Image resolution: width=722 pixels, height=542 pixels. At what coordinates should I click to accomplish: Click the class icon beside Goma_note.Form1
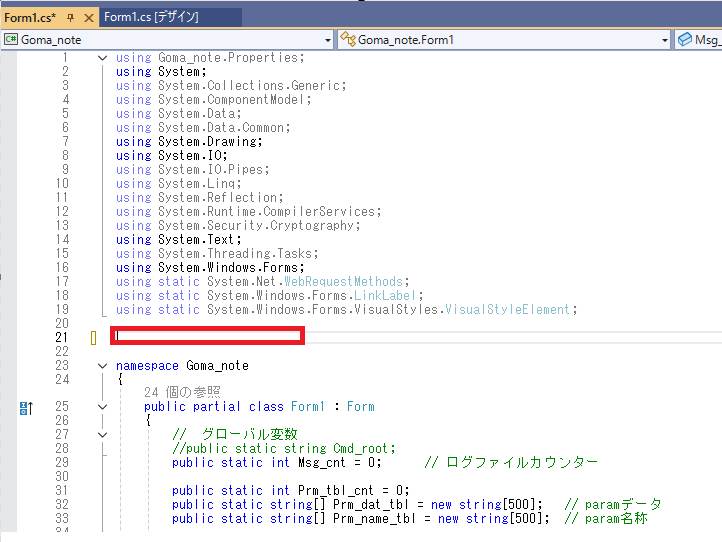[348, 40]
